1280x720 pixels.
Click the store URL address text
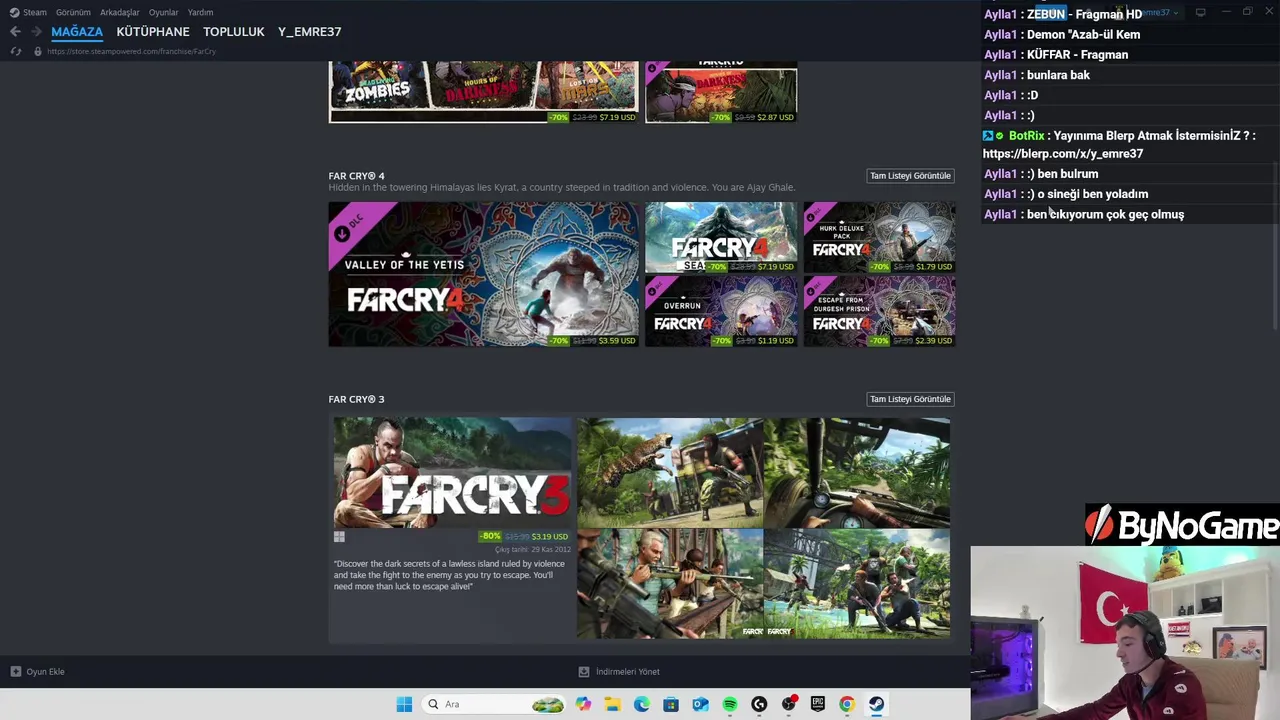tap(131, 51)
